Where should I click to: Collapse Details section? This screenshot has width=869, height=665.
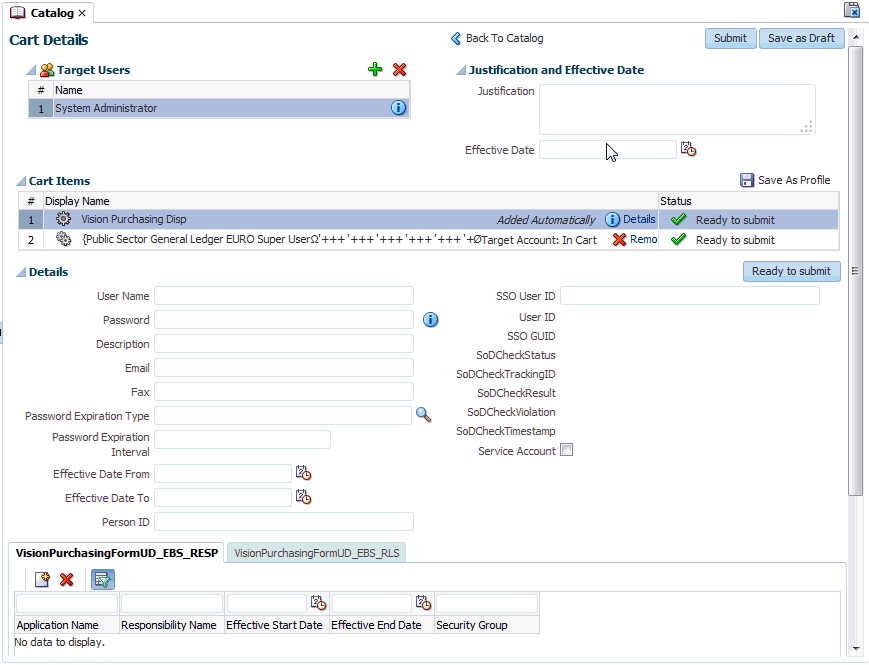[21, 272]
